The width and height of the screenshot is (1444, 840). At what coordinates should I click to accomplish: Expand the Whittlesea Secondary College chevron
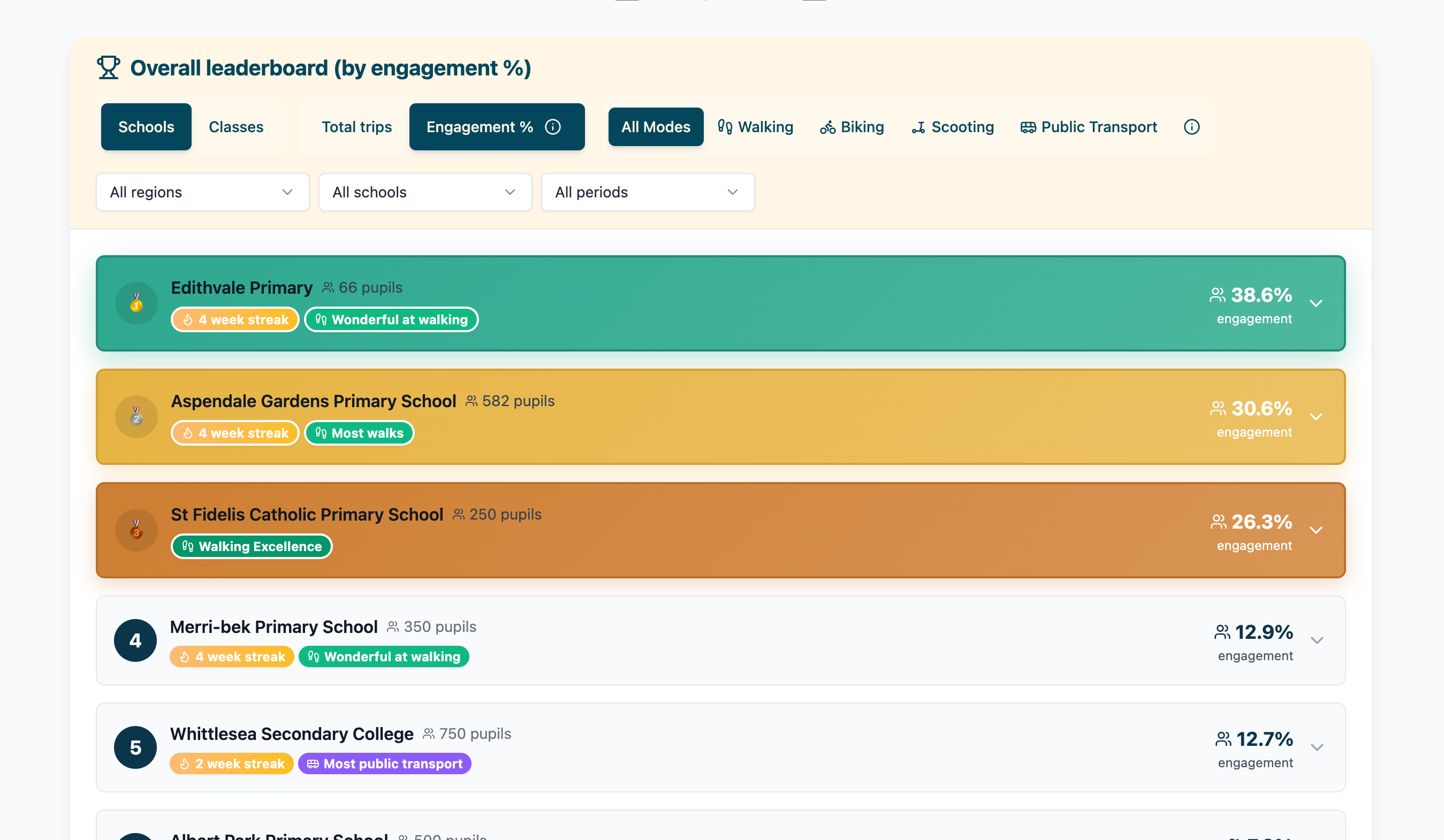click(1317, 747)
